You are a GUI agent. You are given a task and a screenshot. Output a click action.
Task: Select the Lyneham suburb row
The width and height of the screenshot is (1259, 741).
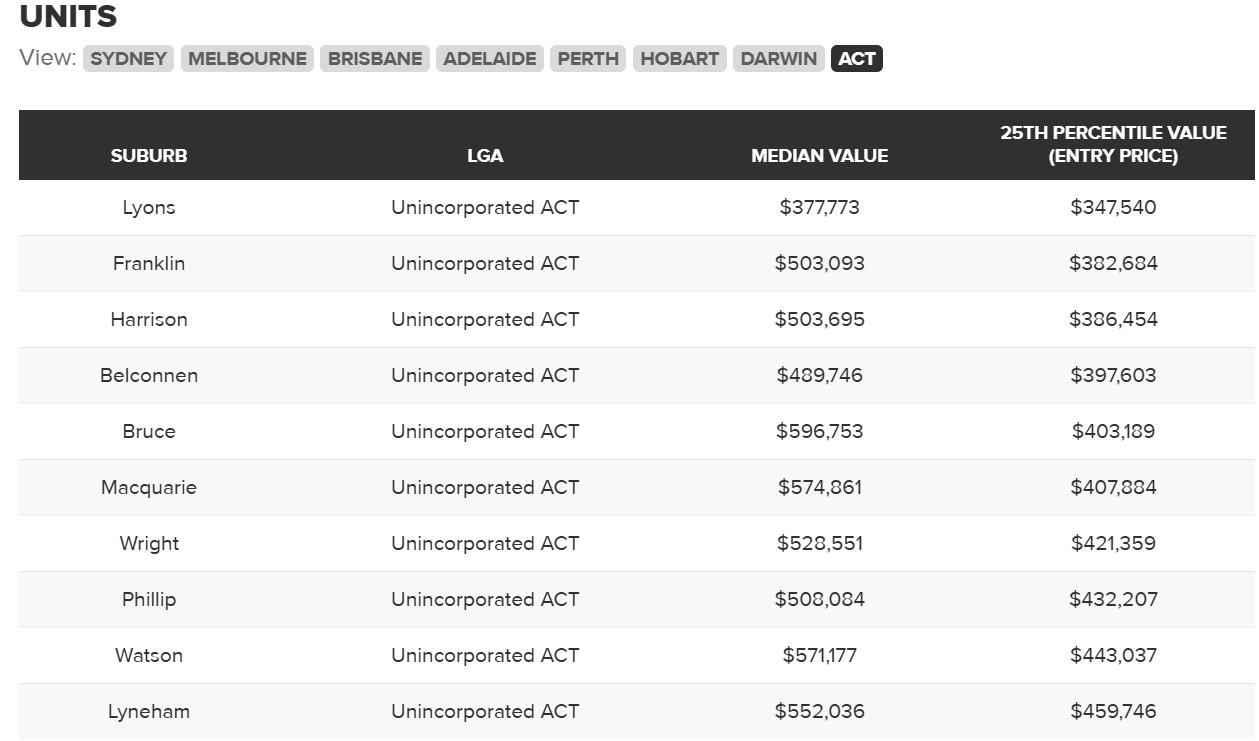(x=149, y=711)
